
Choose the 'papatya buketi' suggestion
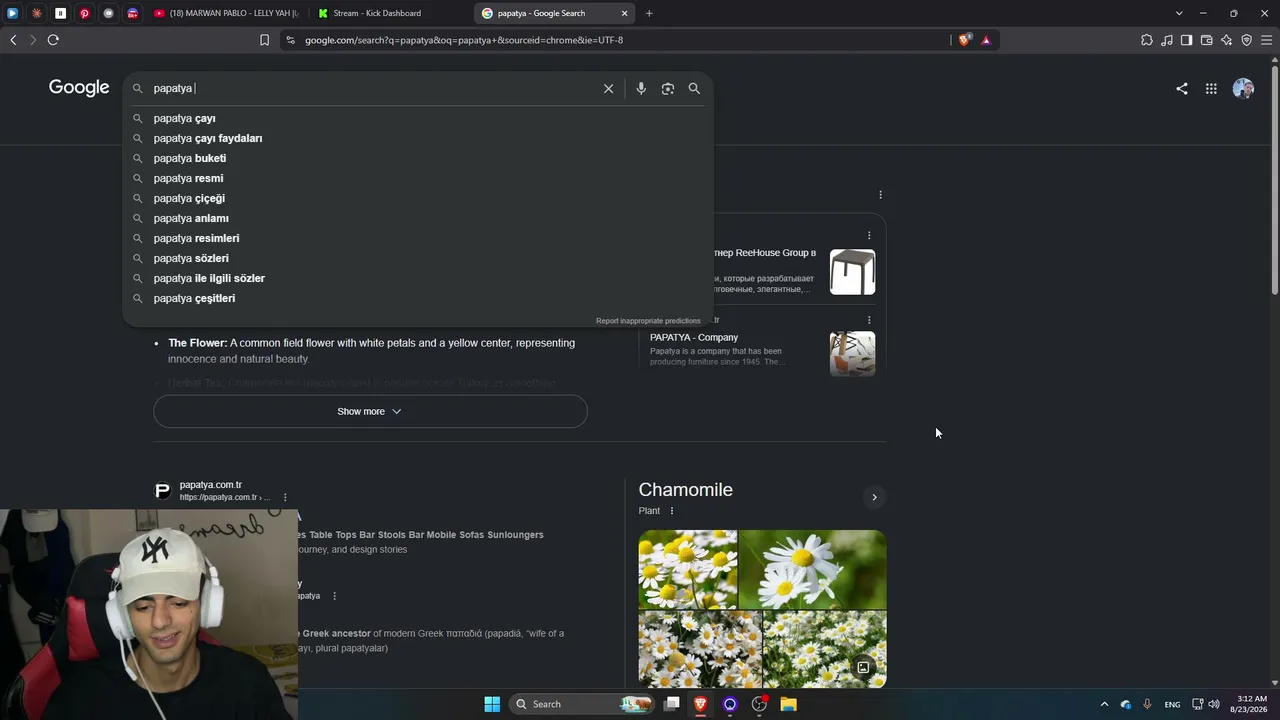point(418,158)
